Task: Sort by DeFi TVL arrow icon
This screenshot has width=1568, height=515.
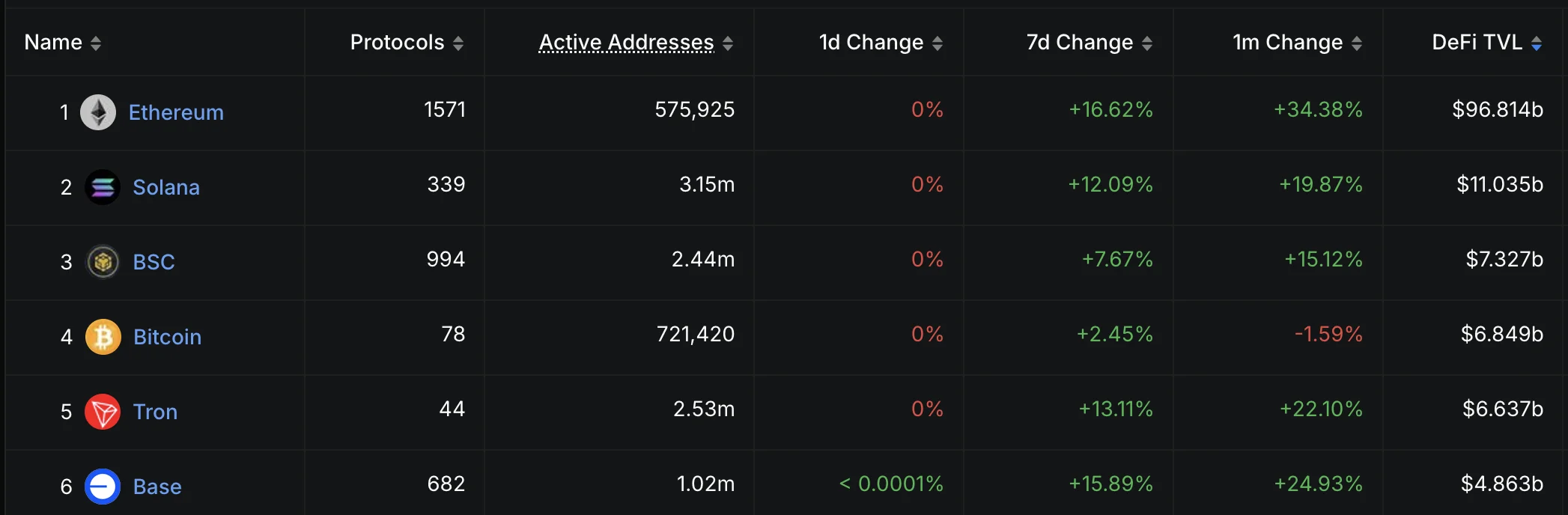Action: click(x=1537, y=43)
